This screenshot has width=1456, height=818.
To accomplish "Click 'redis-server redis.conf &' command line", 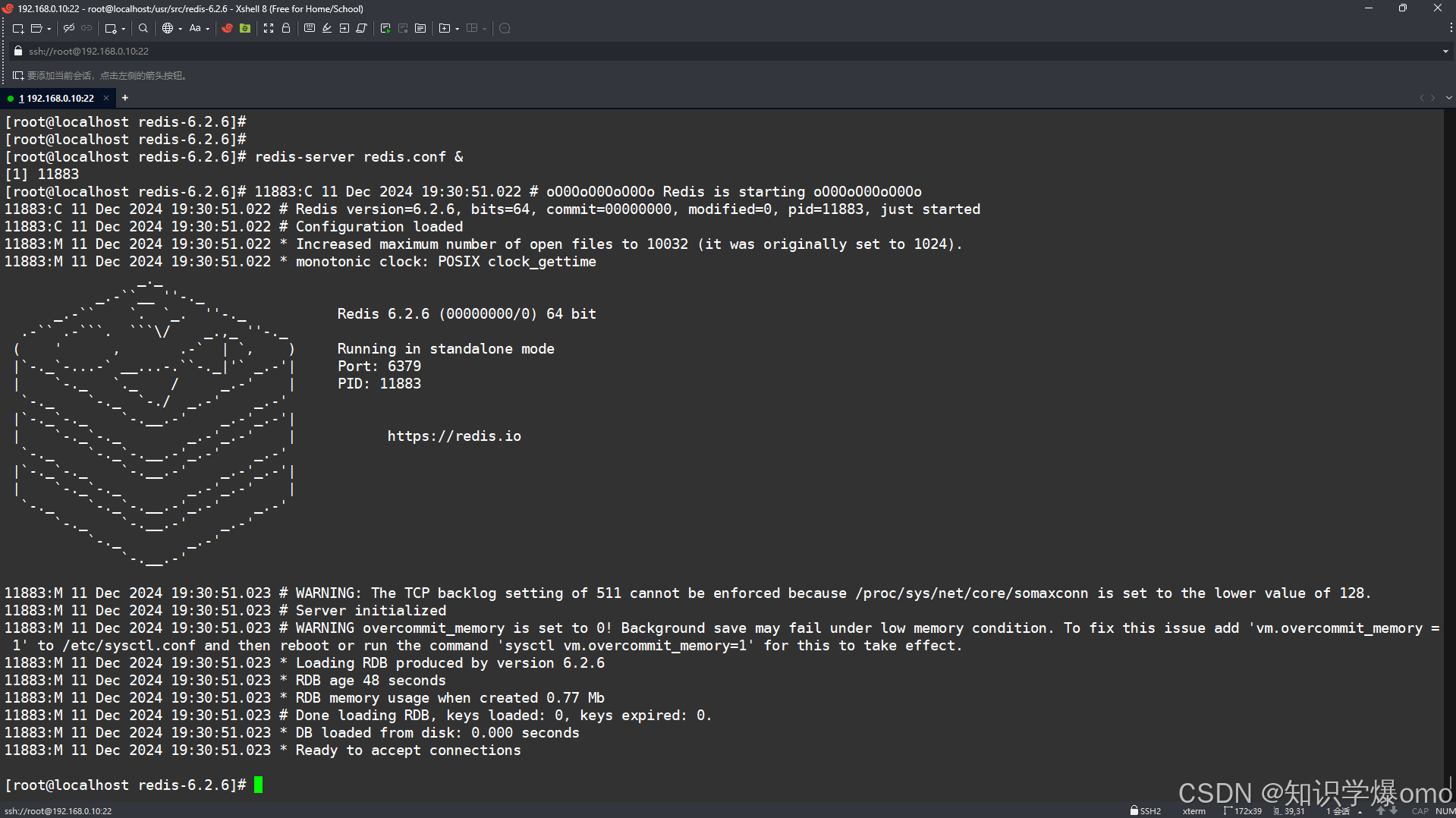I will point(359,157).
